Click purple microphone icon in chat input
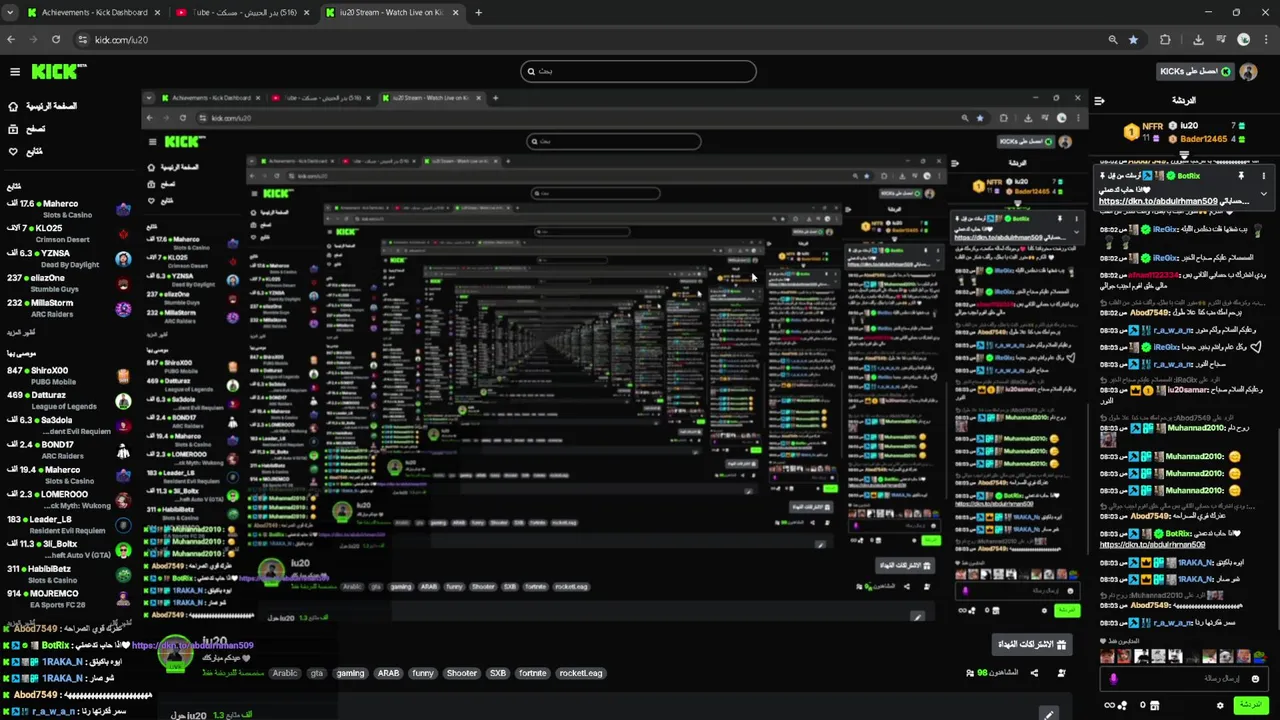The width and height of the screenshot is (1280, 720). (x=1114, y=679)
